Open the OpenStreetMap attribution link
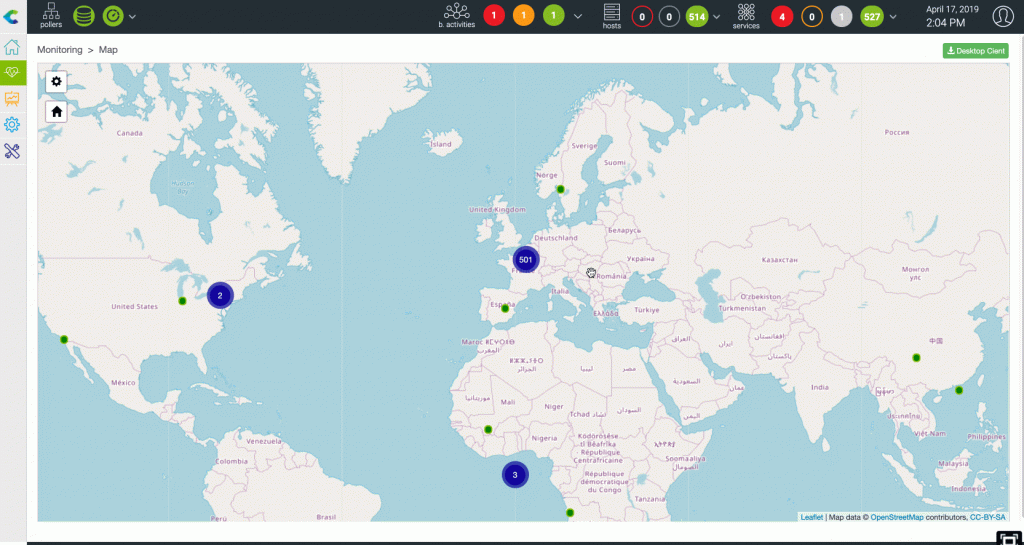The image size is (1024, 545). 897,517
